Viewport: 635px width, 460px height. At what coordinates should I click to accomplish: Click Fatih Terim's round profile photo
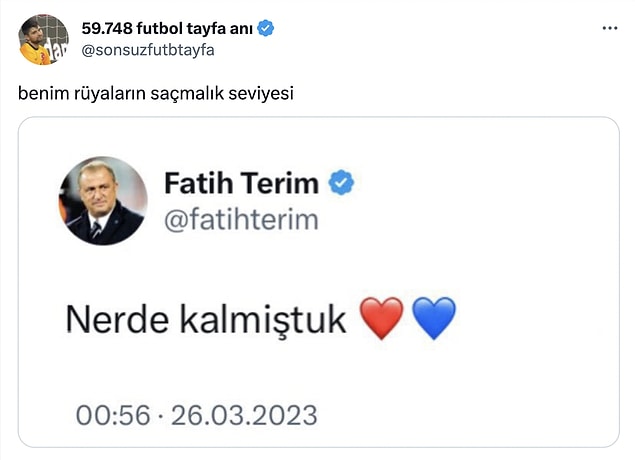103,201
